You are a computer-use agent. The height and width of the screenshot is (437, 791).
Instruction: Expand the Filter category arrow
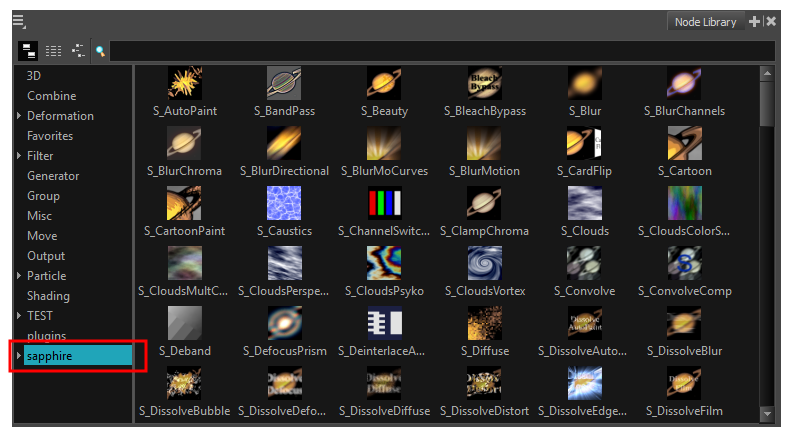tap(19, 156)
